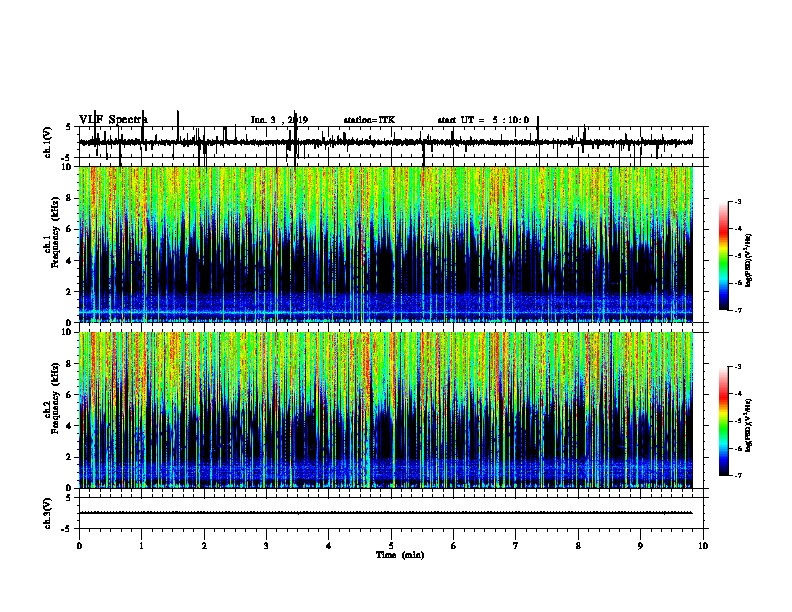Click the ch.2 frequency axis '6' tick label
Viewport: 792px width, 612px height.
[x=69, y=395]
